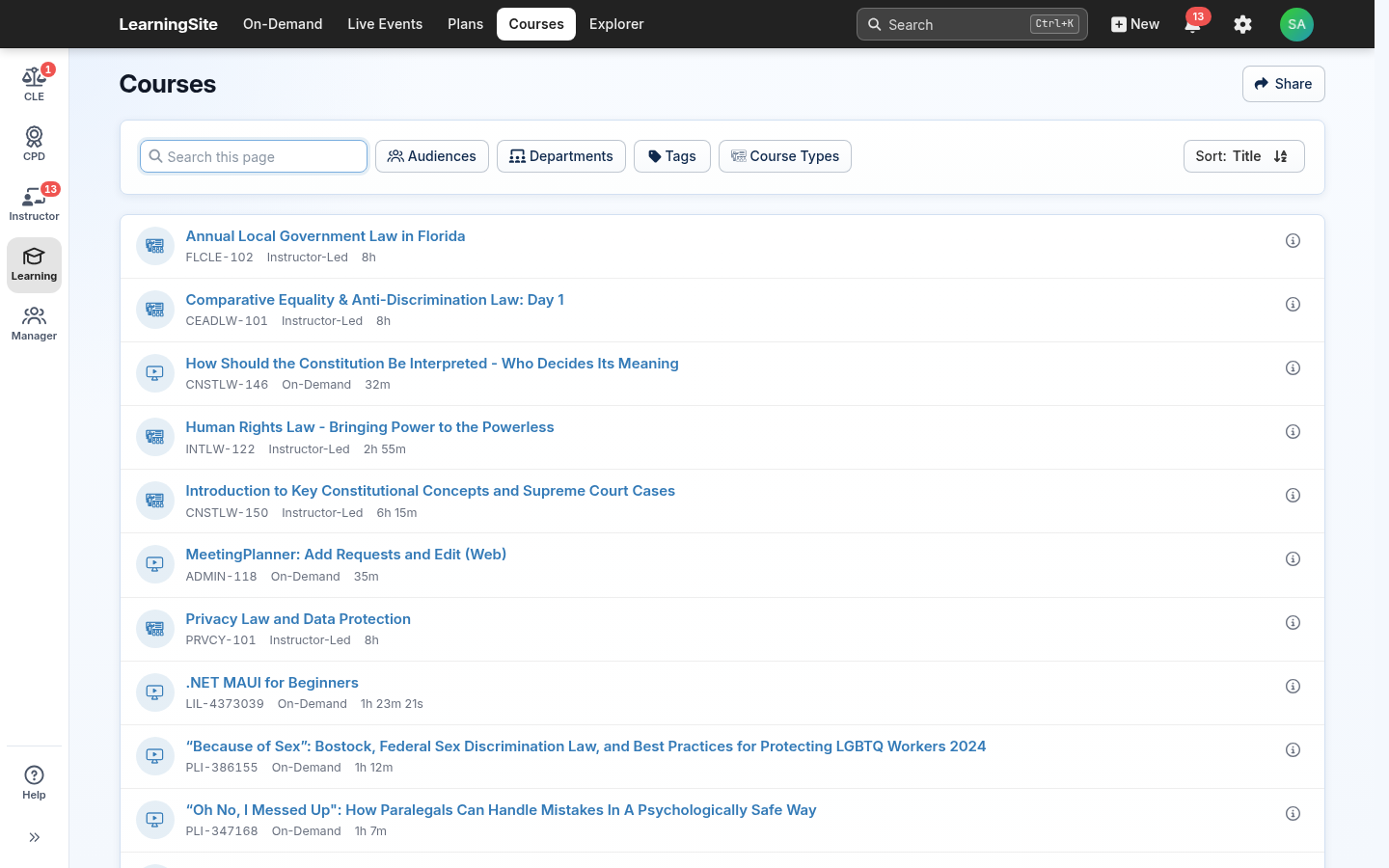Open Comparative Equality & Anti-Discrimination Law course
Screen dimensions: 1389x868
click(x=374, y=300)
